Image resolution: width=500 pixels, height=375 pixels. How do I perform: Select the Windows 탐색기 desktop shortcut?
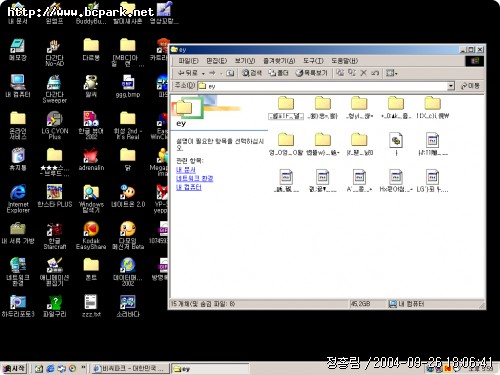tap(91, 198)
